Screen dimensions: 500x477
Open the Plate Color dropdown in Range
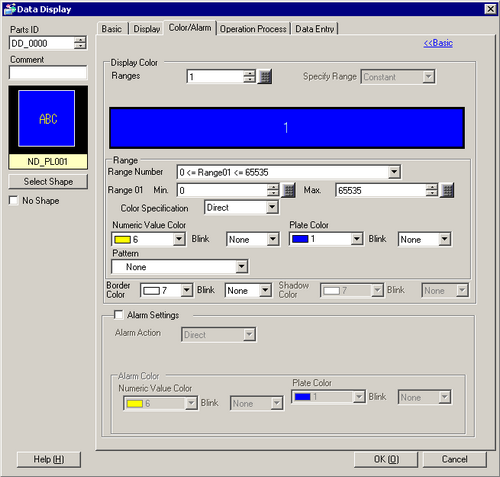pos(357,239)
